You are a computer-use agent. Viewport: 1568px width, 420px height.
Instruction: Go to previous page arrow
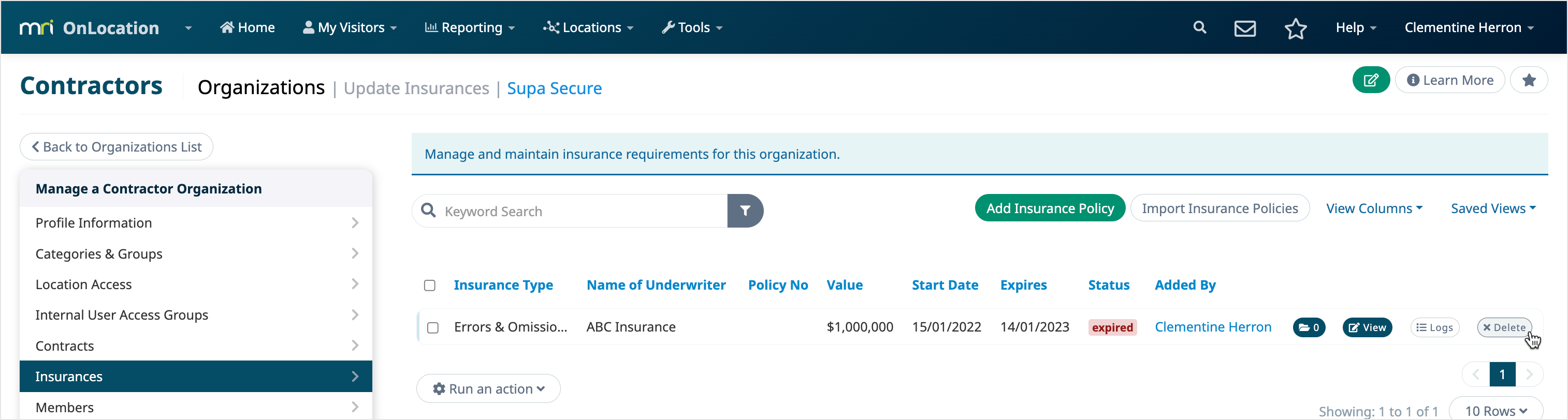tap(1475, 374)
